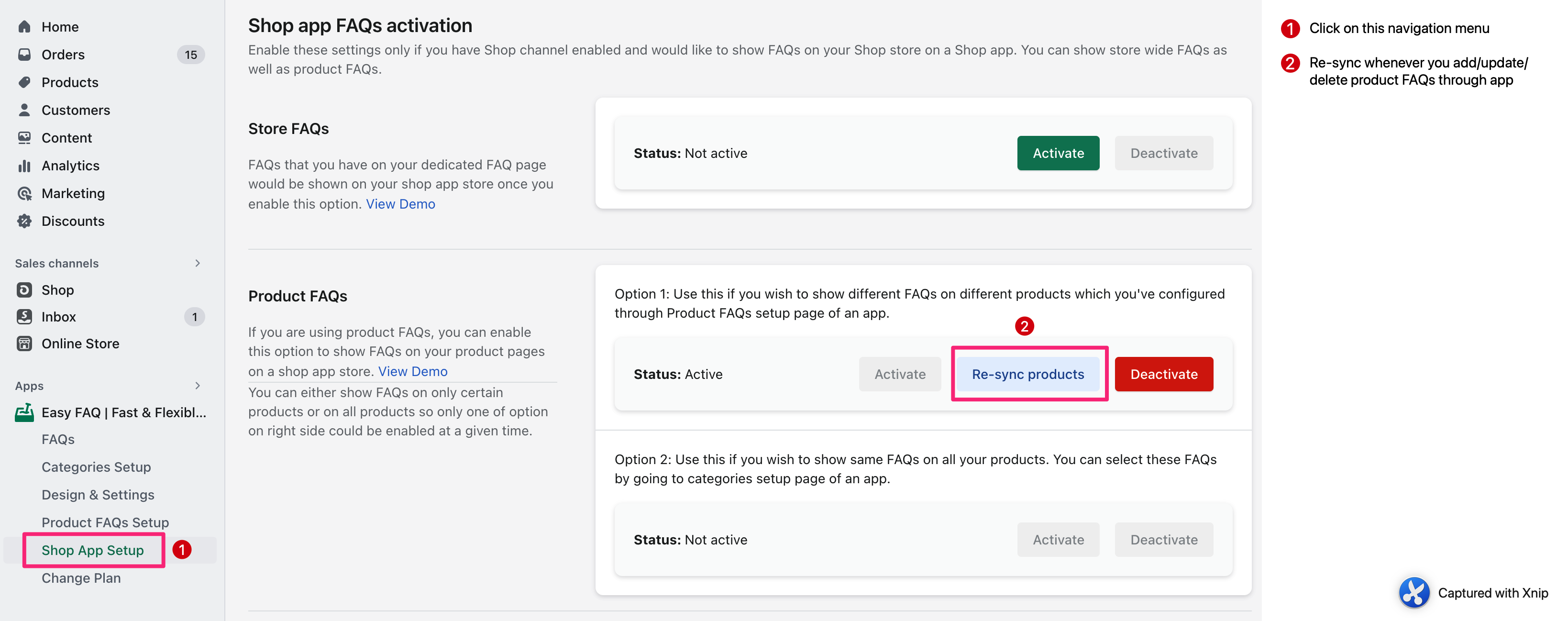Click the Shop channel icon
Viewport: 1568px width, 621px height.
click(x=24, y=290)
